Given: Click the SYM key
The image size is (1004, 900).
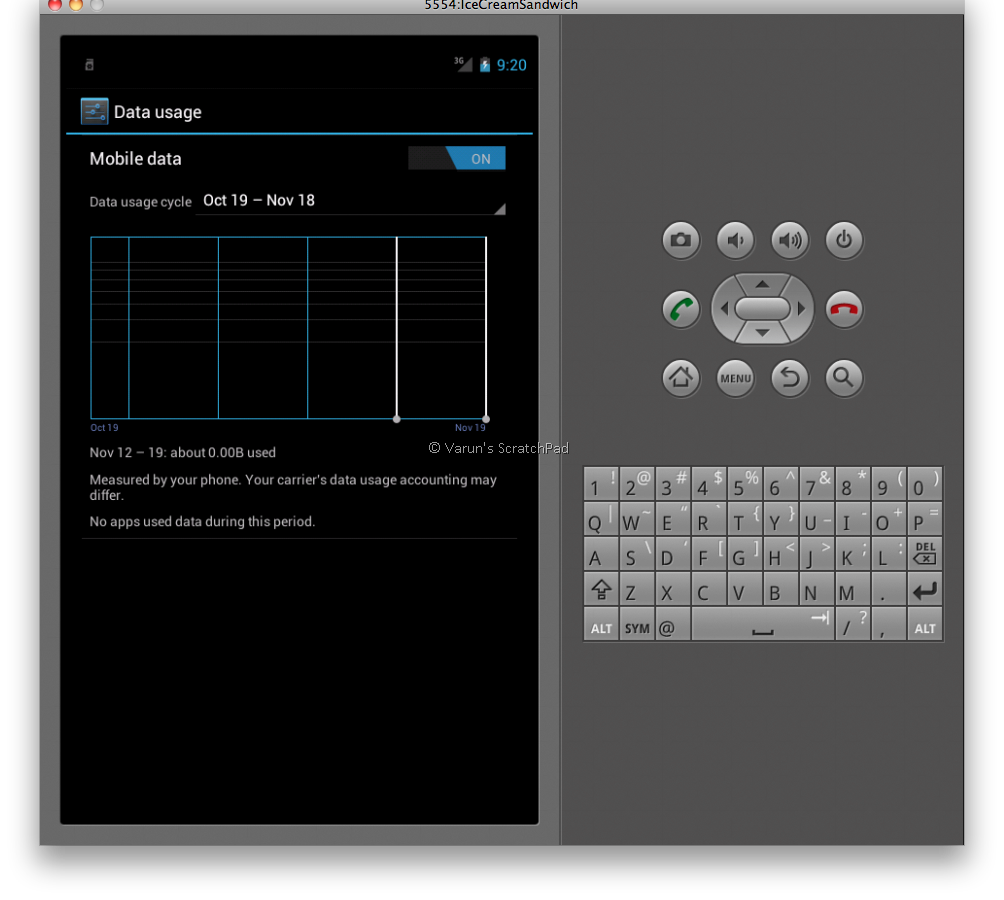Looking at the screenshot, I should pyautogui.click(x=636, y=625).
